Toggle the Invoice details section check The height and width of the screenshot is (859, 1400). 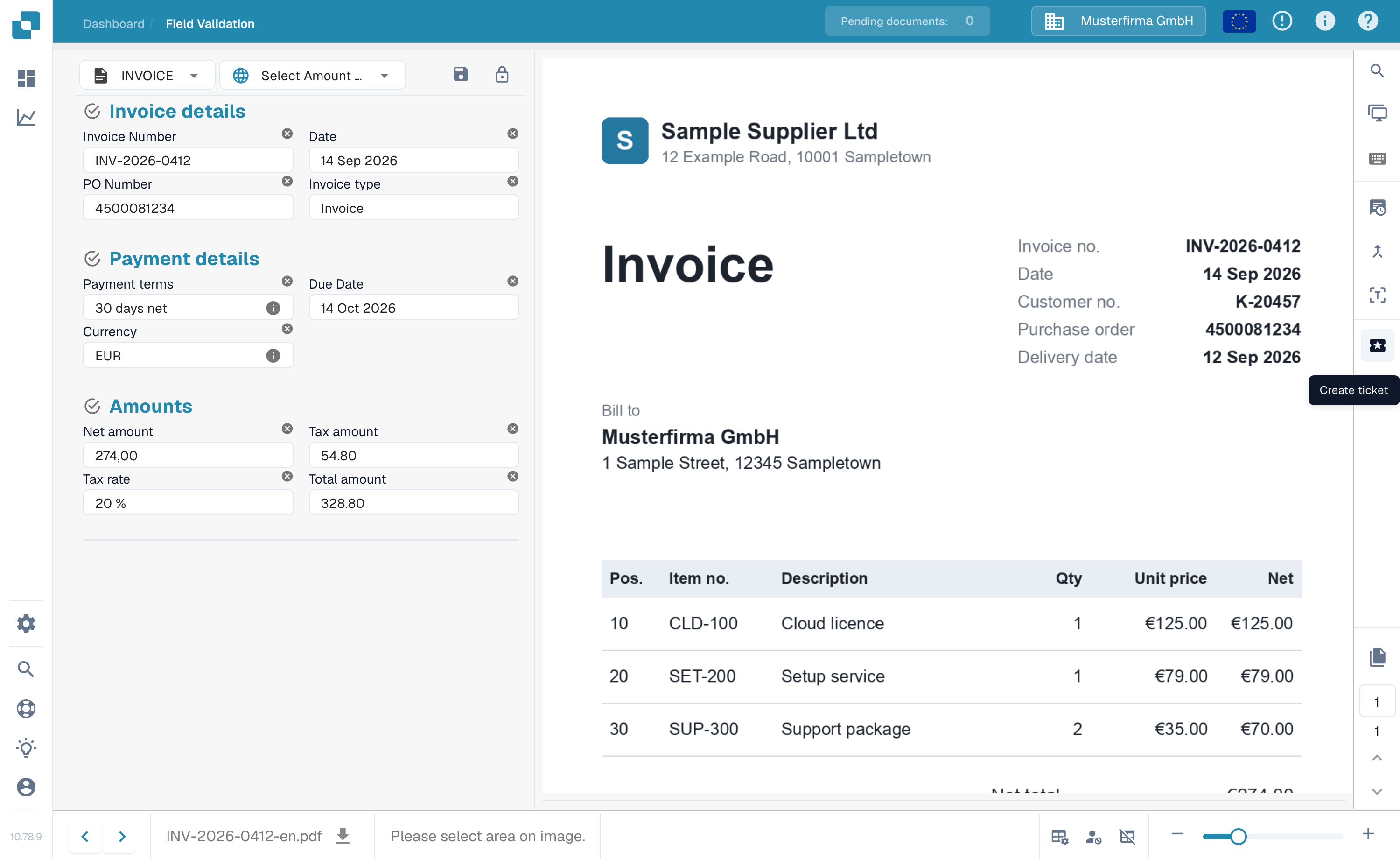[x=92, y=112]
